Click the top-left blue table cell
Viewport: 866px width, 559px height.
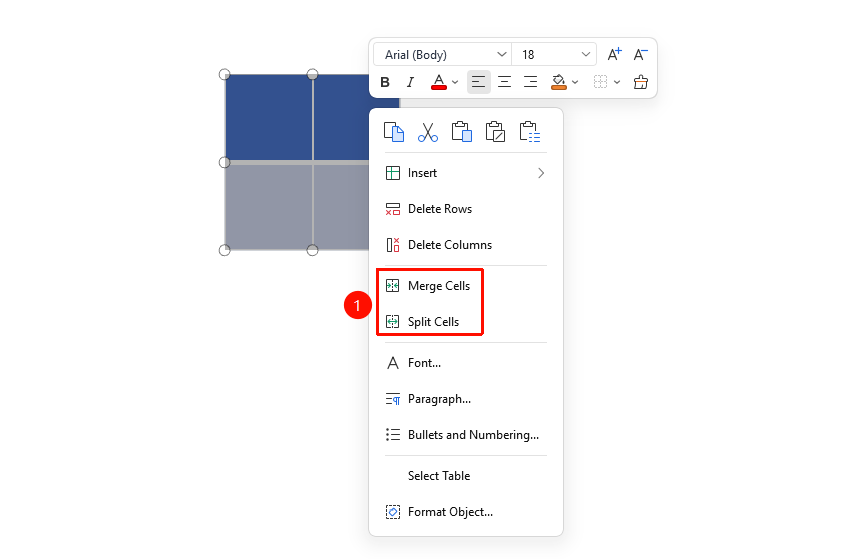pyautogui.click(x=268, y=118)
